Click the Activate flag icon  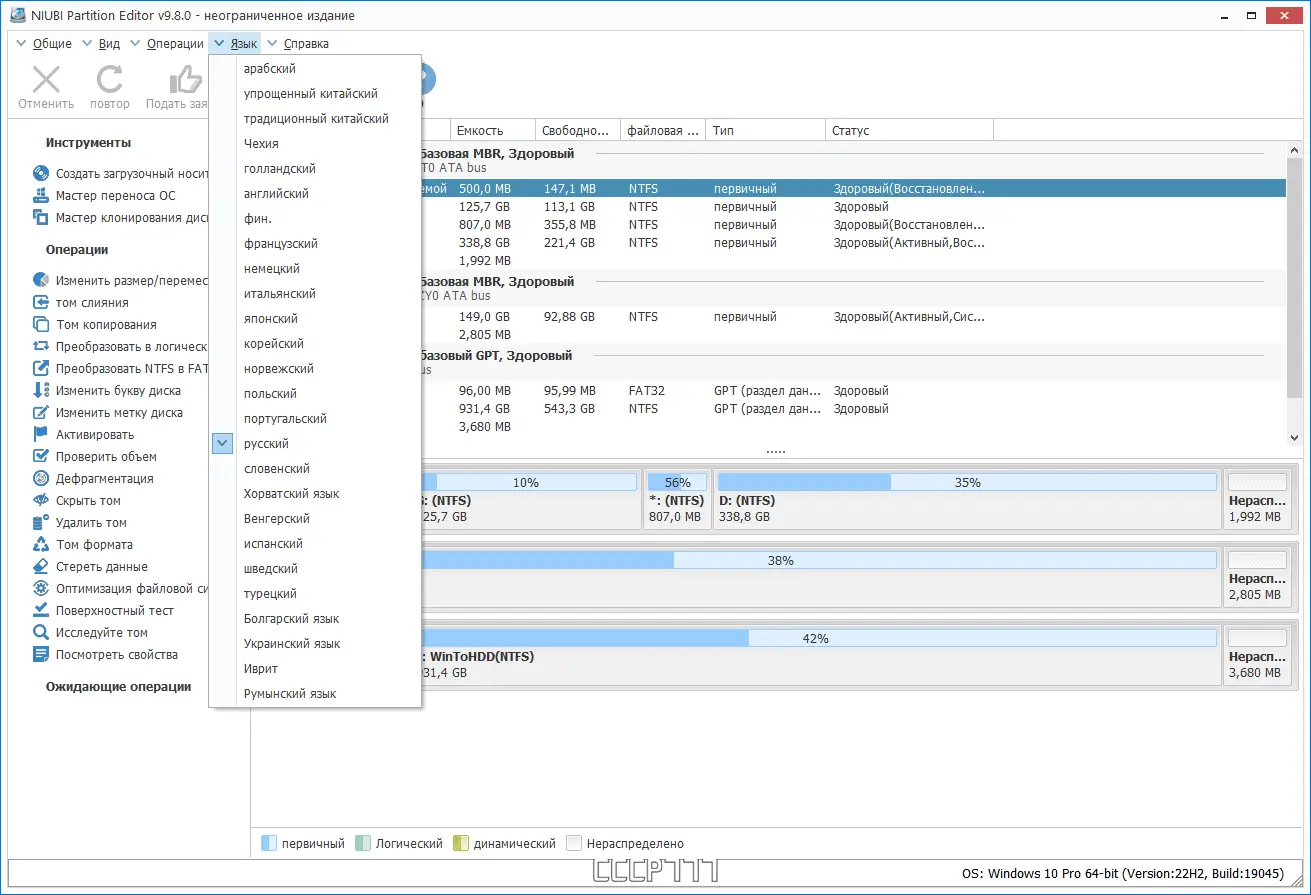tap(41, 434)
